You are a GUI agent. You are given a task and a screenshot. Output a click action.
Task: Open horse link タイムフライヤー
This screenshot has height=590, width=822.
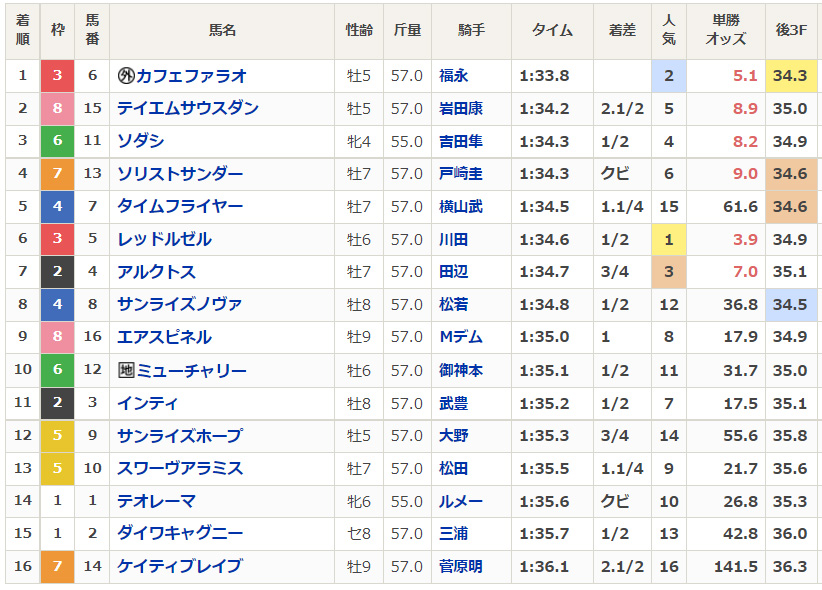(180, 206)
